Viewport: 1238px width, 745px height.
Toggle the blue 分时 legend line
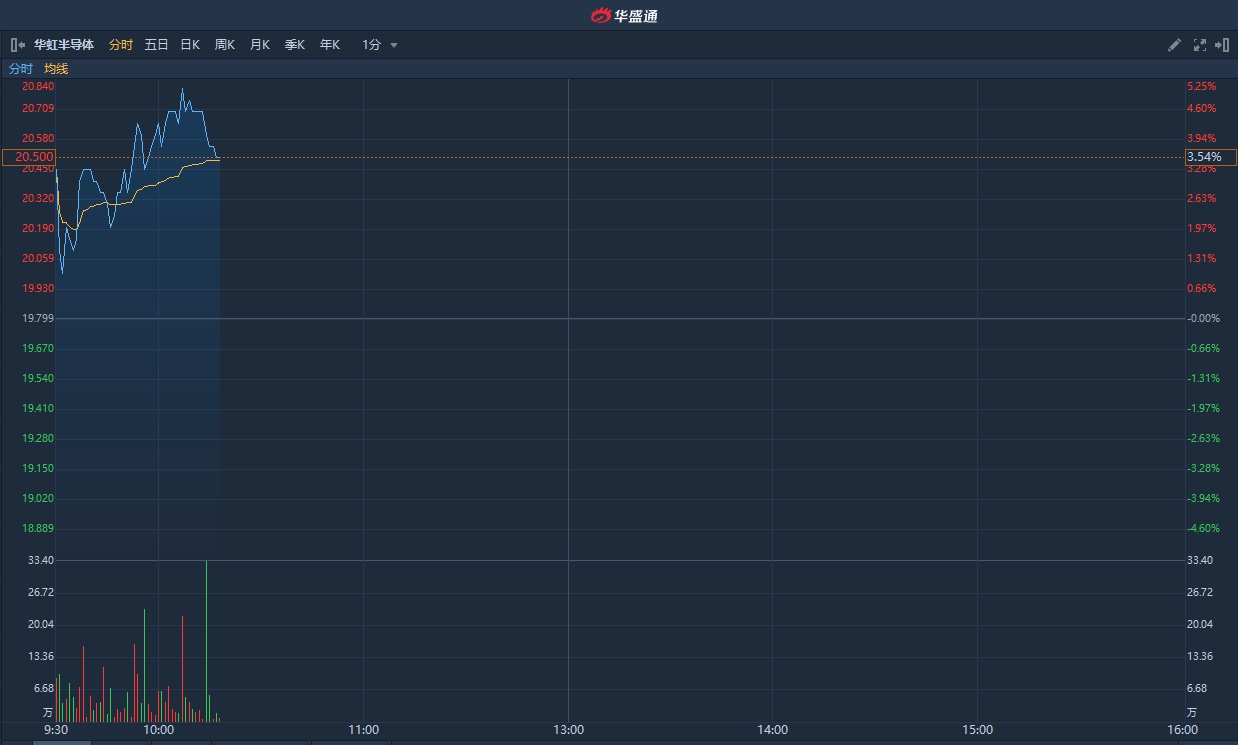(x=21, y=69)
